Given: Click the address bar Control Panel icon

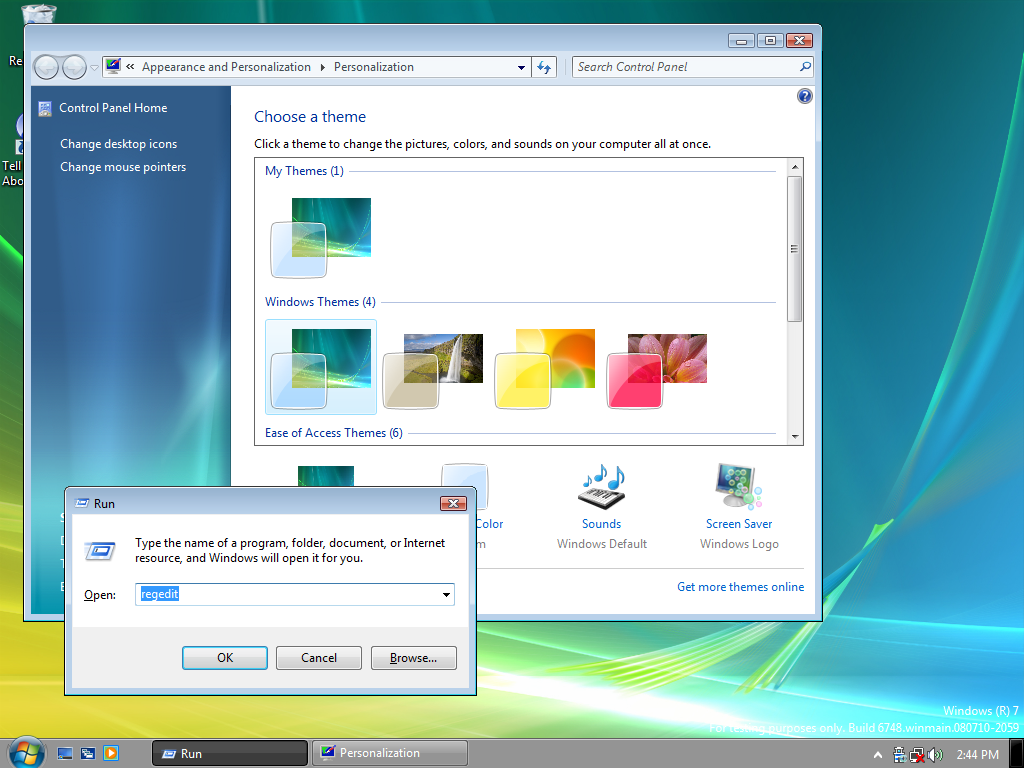Looking at the screenshot, I should pos(113,66).
